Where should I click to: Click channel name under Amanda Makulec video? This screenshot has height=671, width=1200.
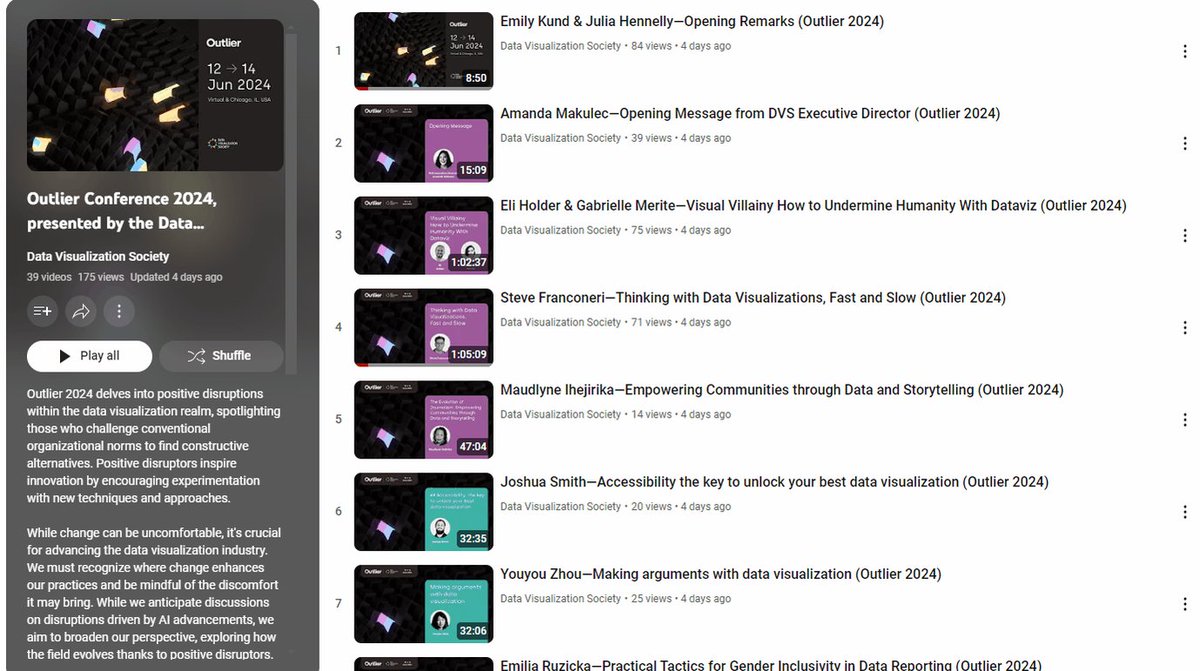(561, 138)
